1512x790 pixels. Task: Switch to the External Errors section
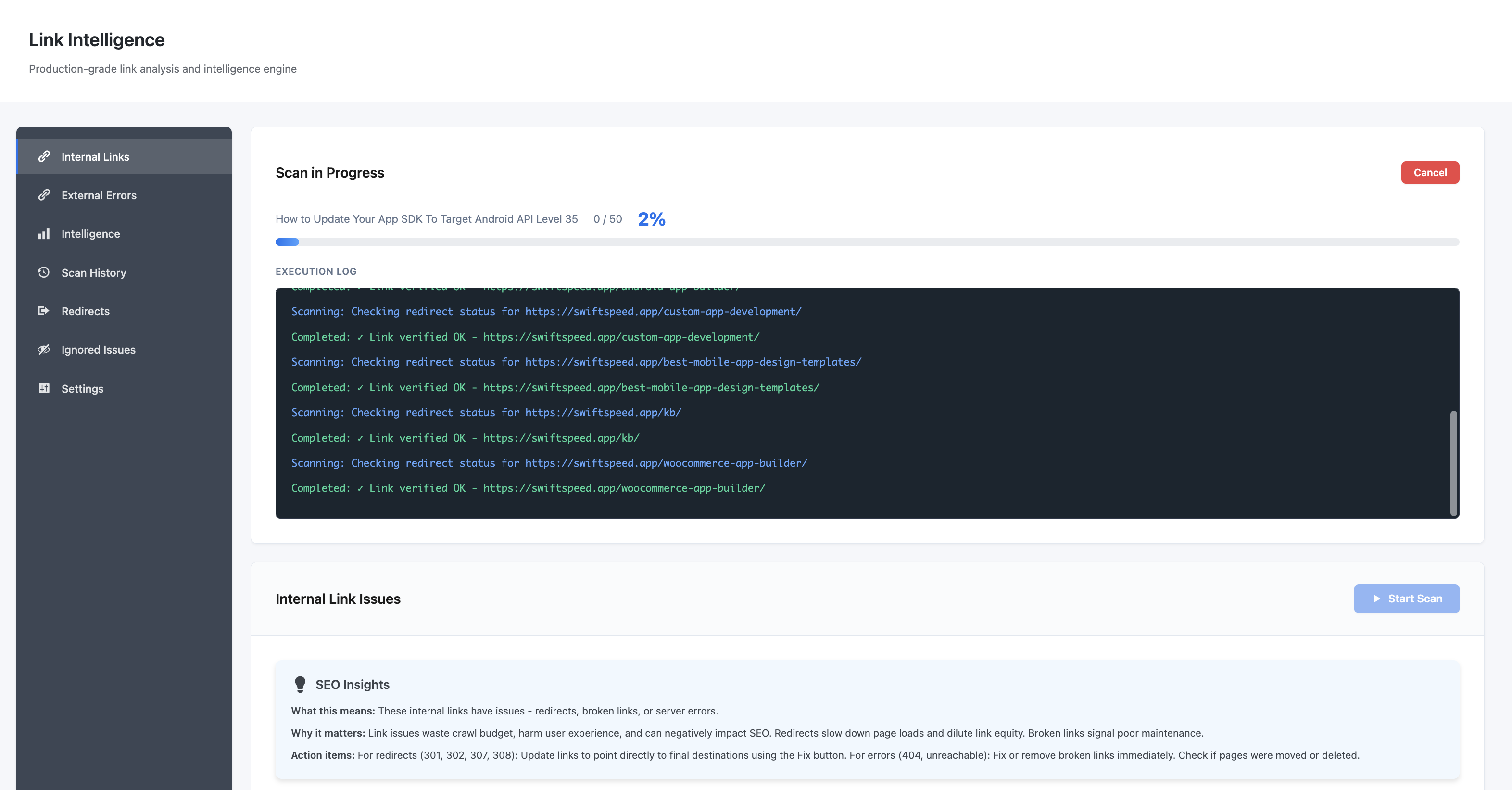click(99, 194)
